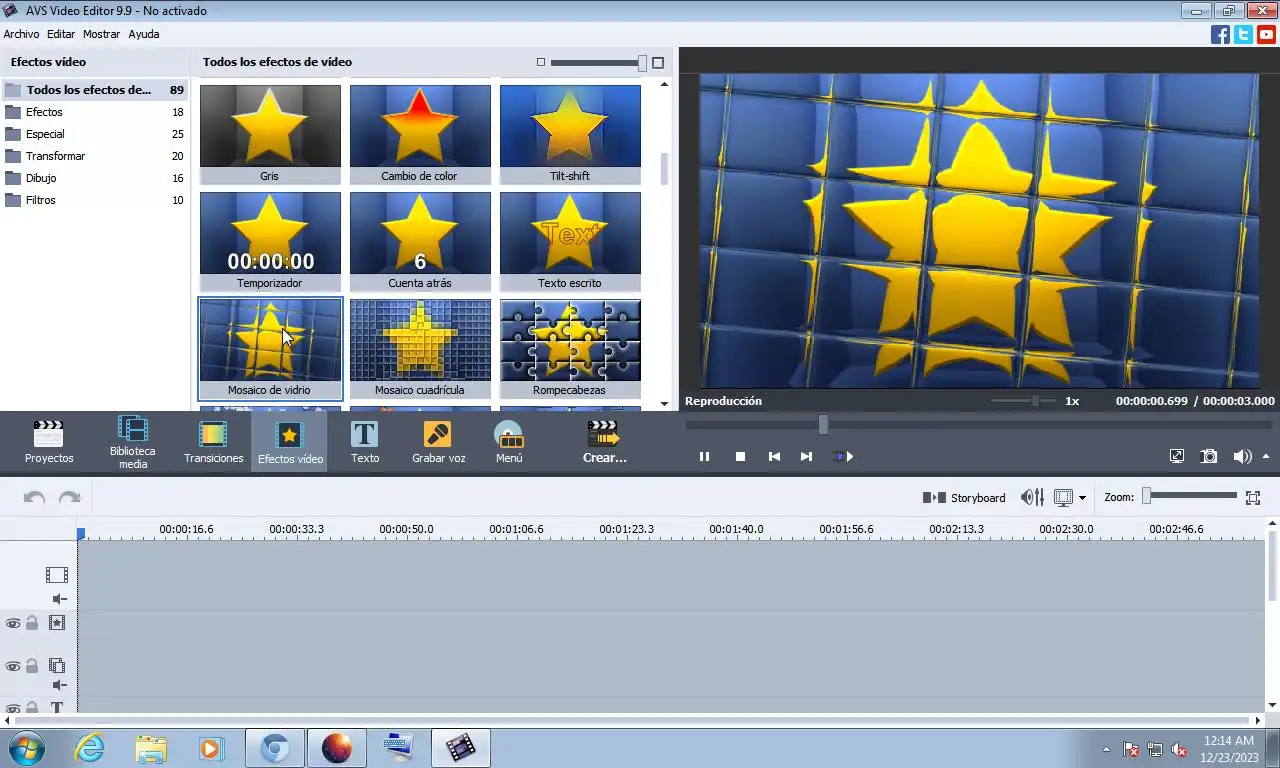The height and width of the screenshot is (768, 1280).
Task: Select the Temporizador effect
Action: click(x=270, y=241)
